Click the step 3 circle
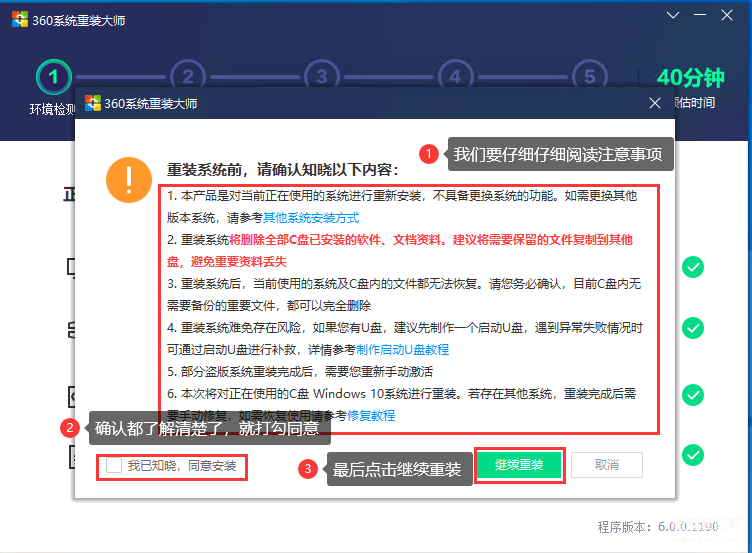 322,77
